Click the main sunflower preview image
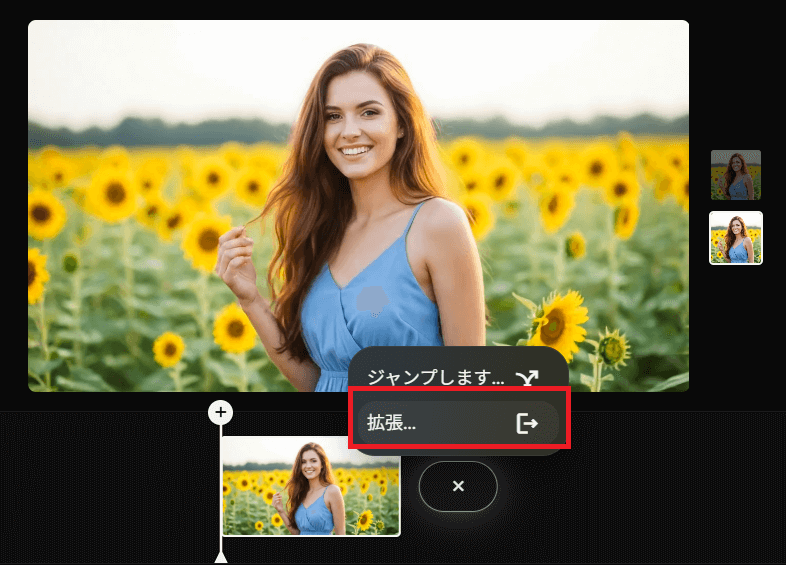786x565 pixels. [358, 206]
